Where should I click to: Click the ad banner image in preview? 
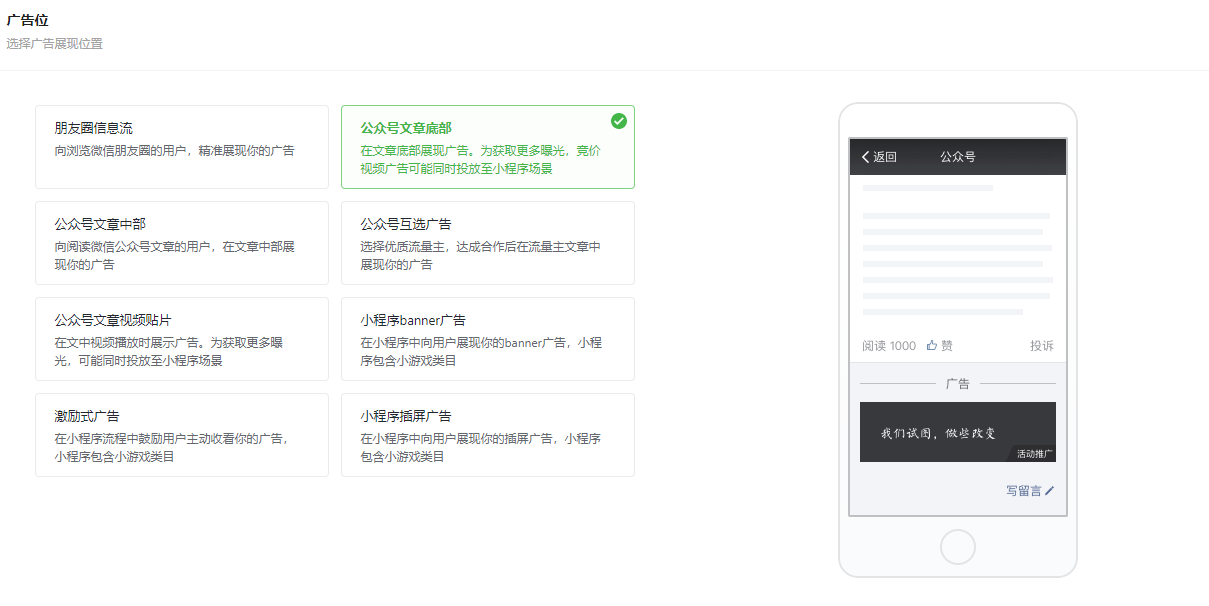click(x=940, y=431)
